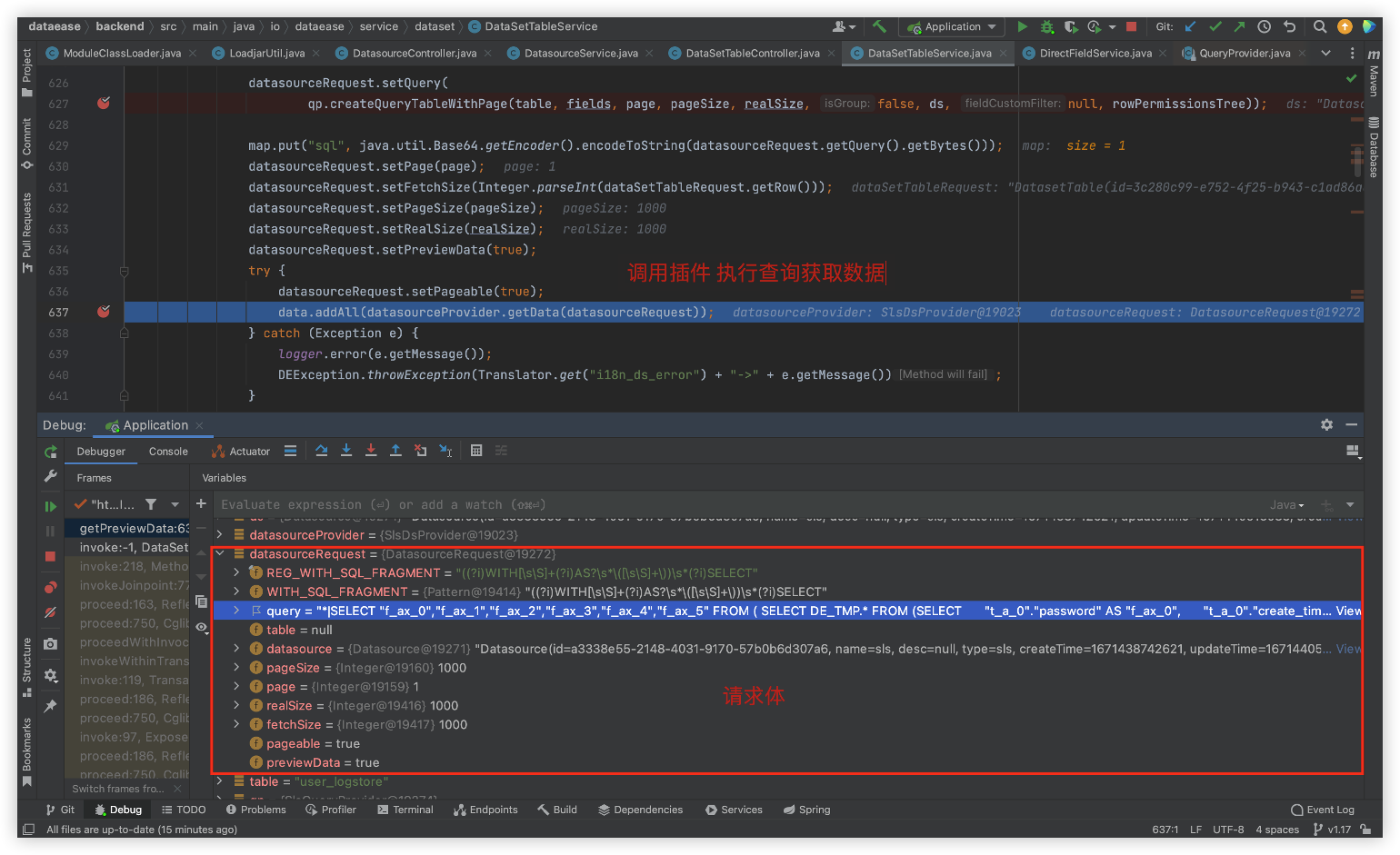Toggle the Structure tool window button
The width and height of the screenshot is (1400, 855).
(x=26, y=668)
